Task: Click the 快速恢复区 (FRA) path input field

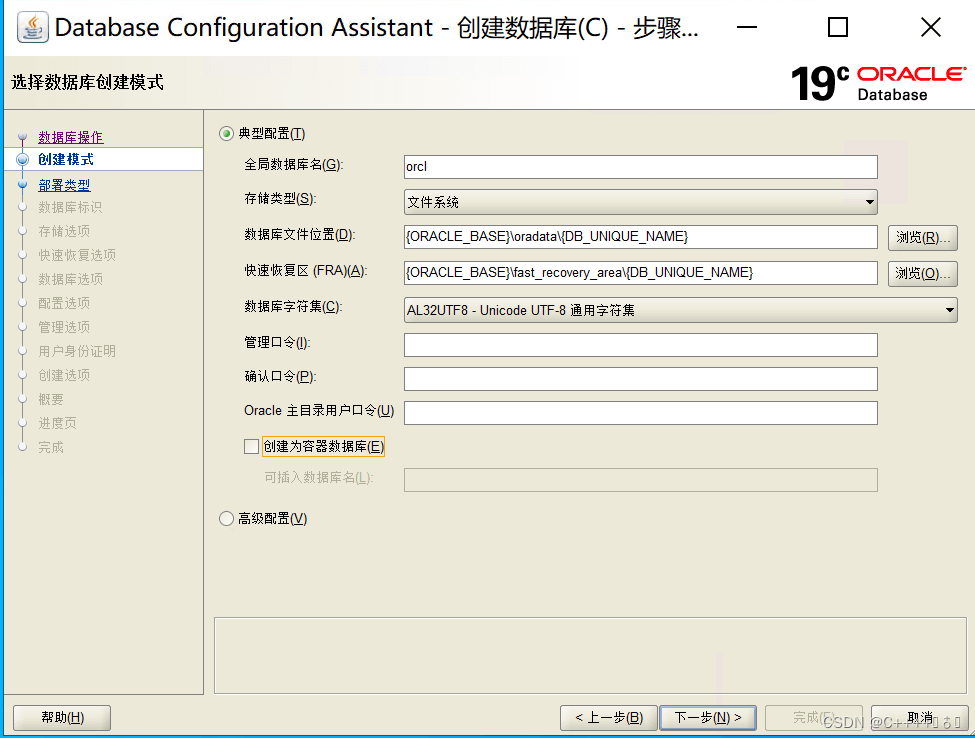Action: point(640,273)
